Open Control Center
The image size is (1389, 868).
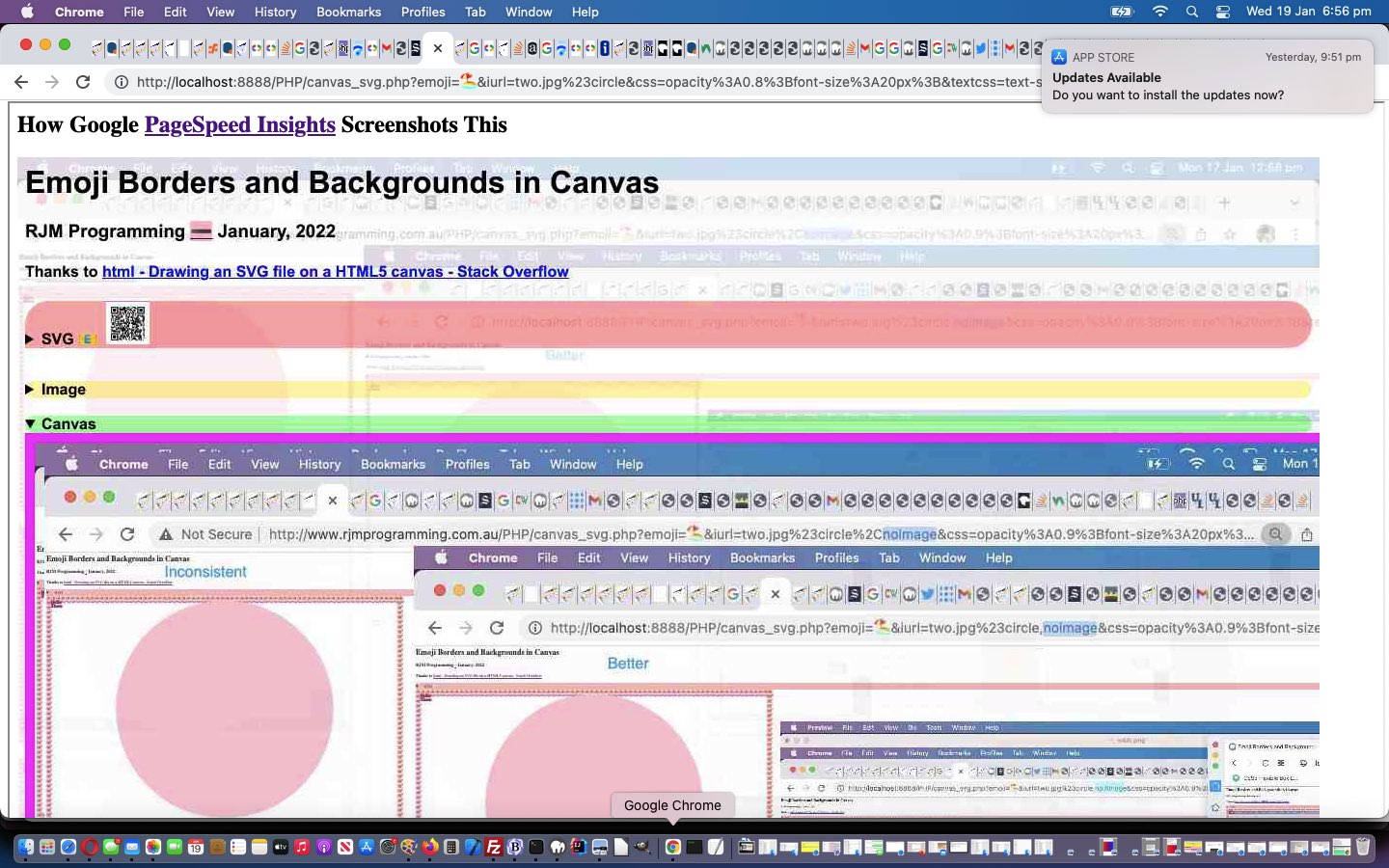(1223, 12)
